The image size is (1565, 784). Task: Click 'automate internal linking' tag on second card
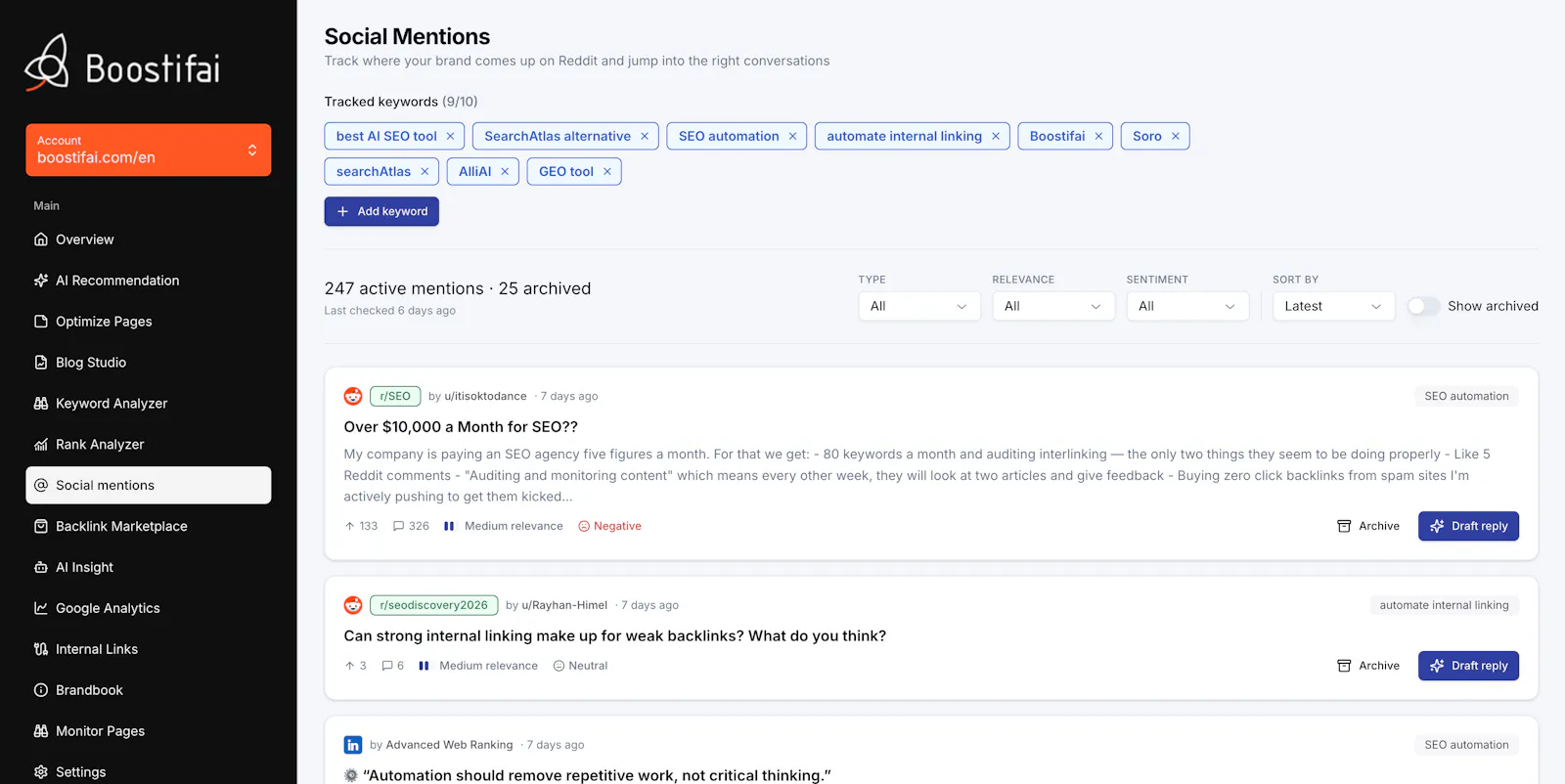tap(1444, 605)
